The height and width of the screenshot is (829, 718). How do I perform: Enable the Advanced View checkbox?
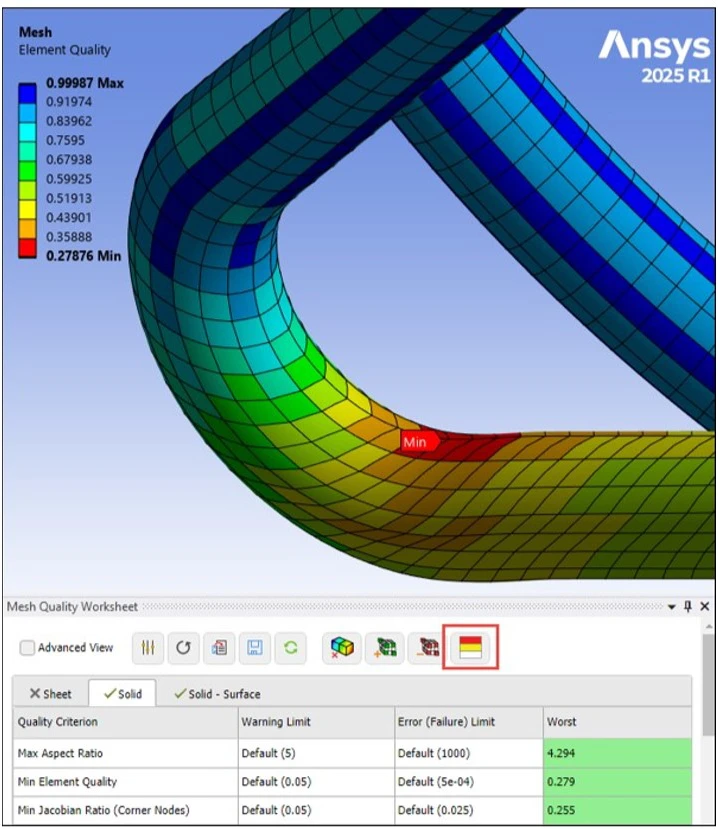click(27, 648)
